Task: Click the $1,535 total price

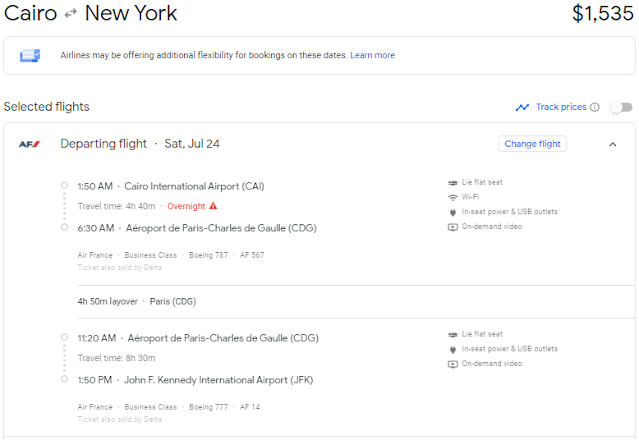Action: click(603, 13)
